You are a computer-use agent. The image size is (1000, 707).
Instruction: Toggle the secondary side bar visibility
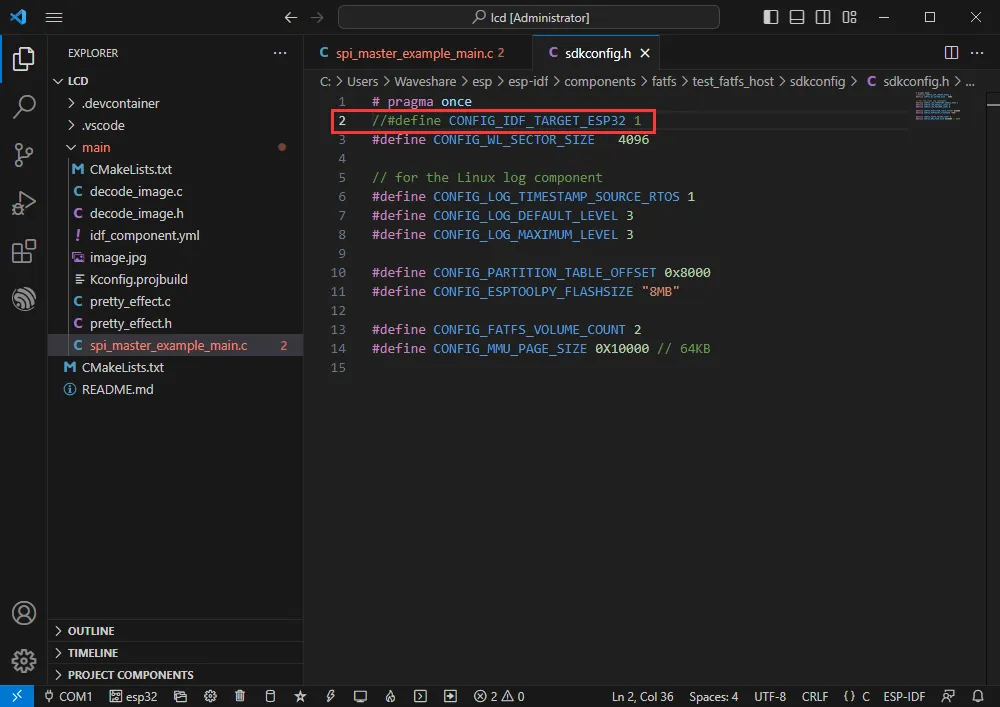(x=823, y=17)
